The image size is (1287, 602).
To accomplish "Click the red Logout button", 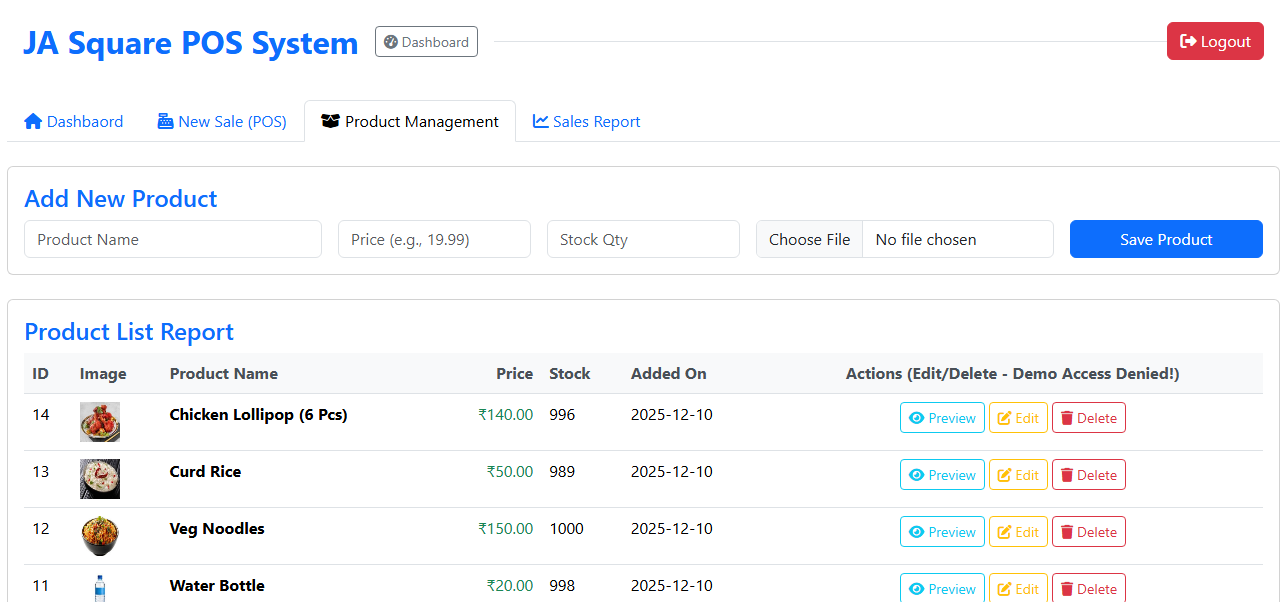I will tap(1215, 40).
